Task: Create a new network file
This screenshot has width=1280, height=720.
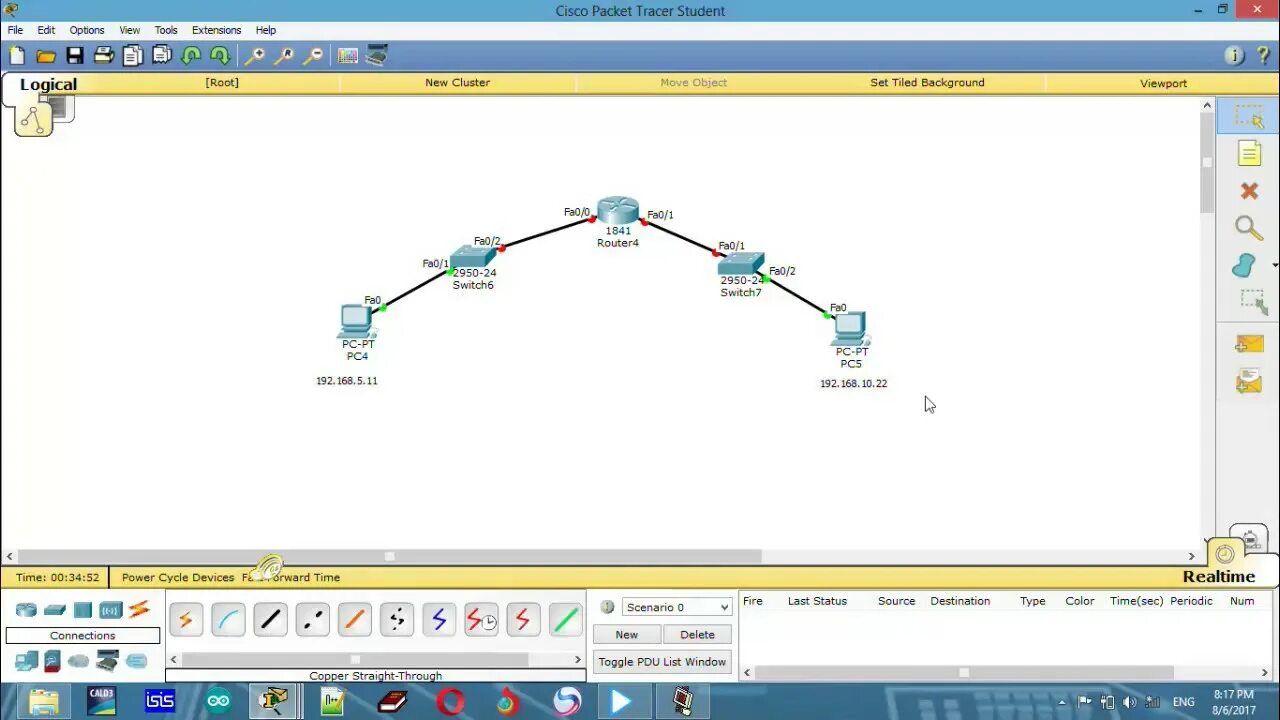Action: click(17, 56)
